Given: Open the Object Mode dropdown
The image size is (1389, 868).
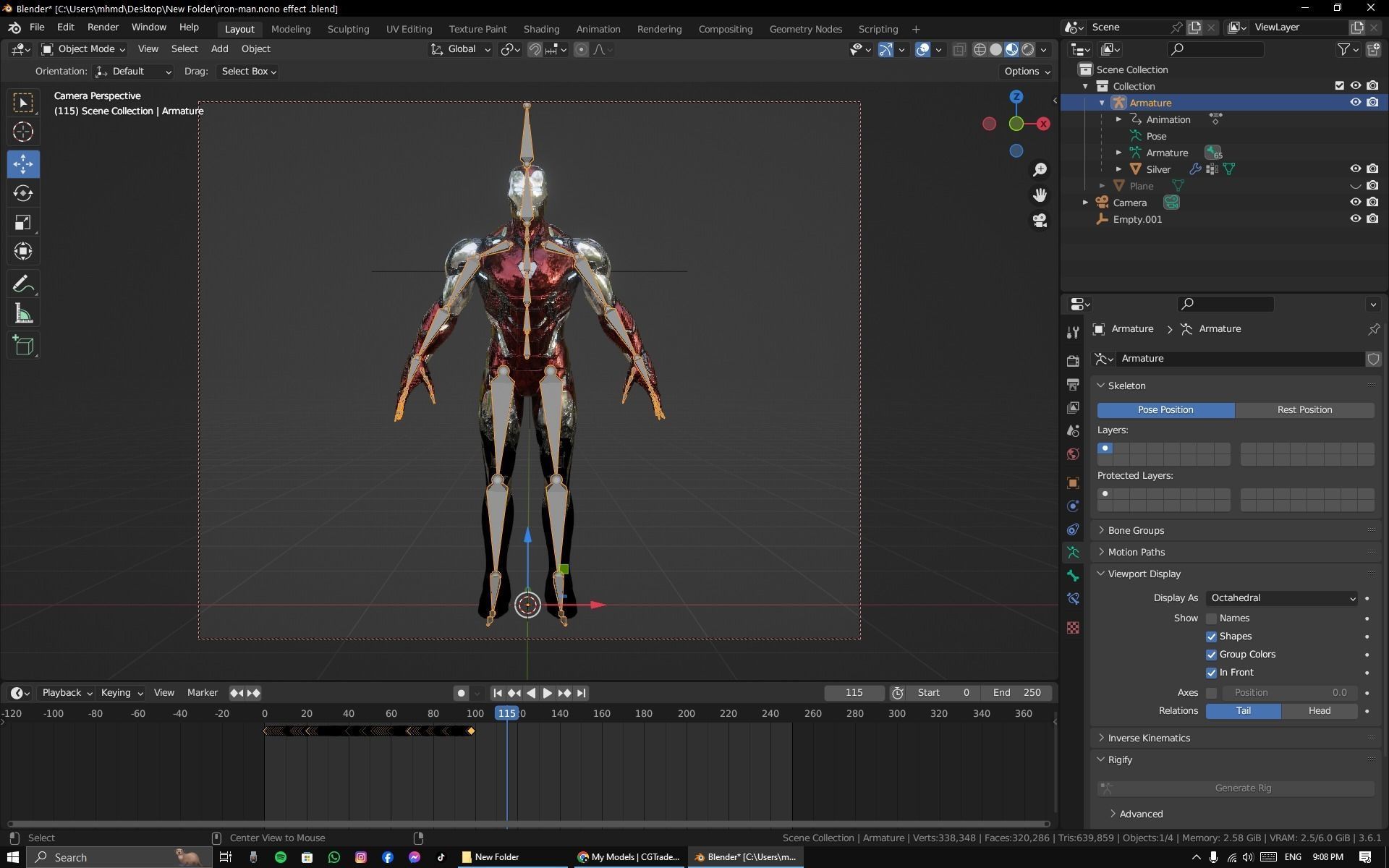Looking at the screenshot, I should [83, 49].
